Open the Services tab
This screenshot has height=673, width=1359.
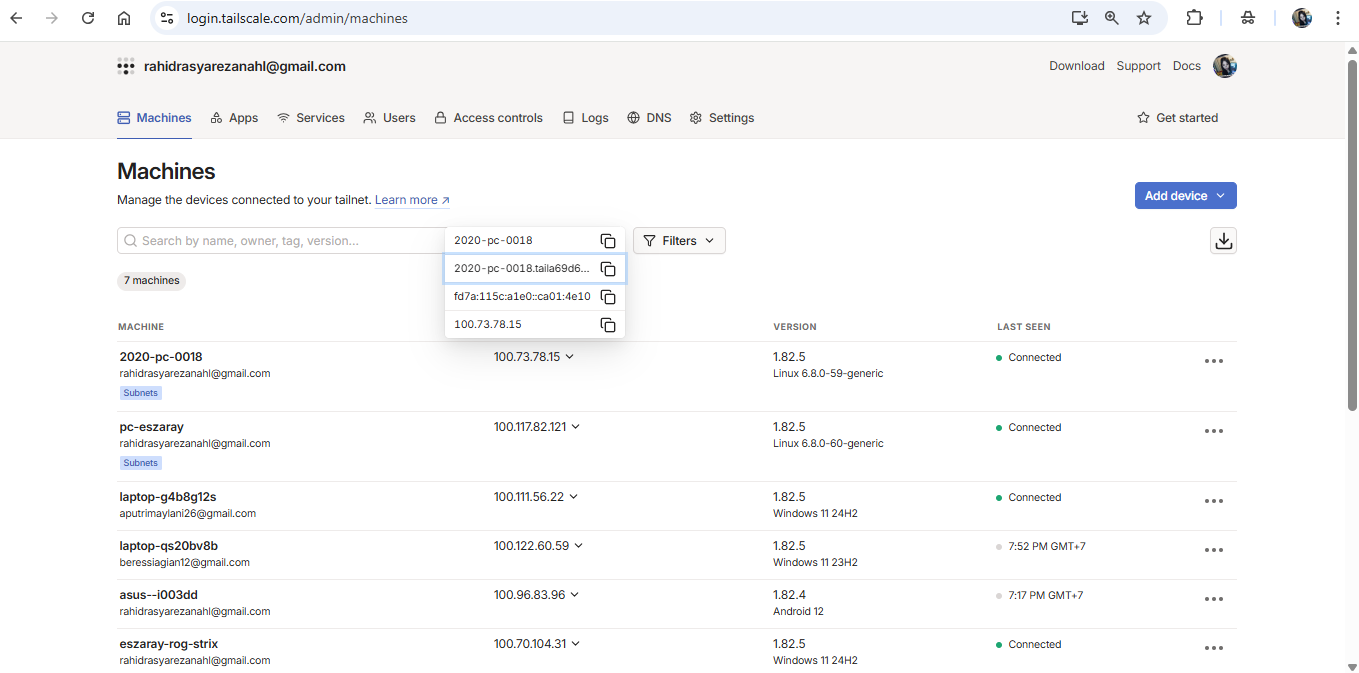tap(311, 118)
